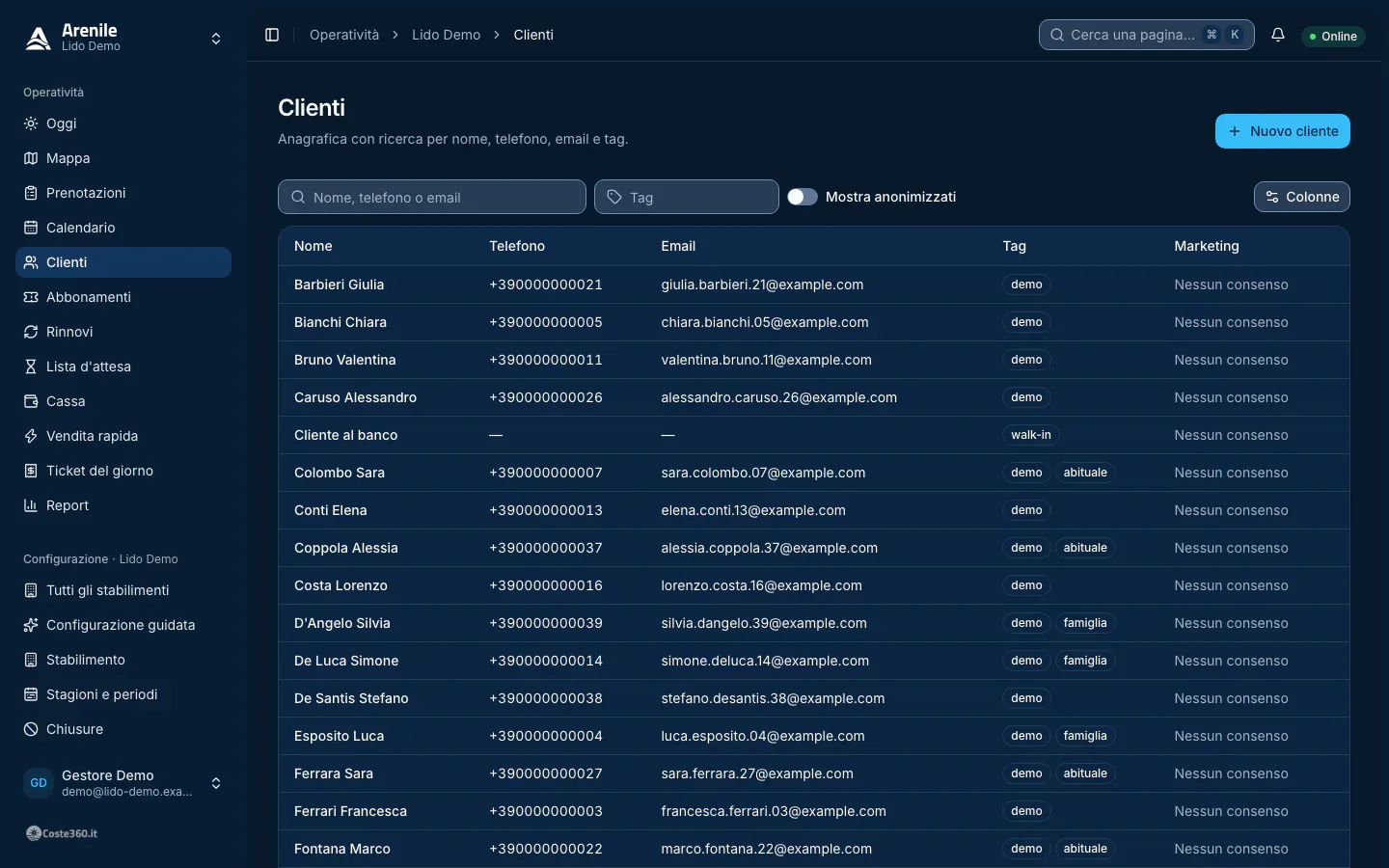Focus the Tag filter field

click(x=687, y=197)
